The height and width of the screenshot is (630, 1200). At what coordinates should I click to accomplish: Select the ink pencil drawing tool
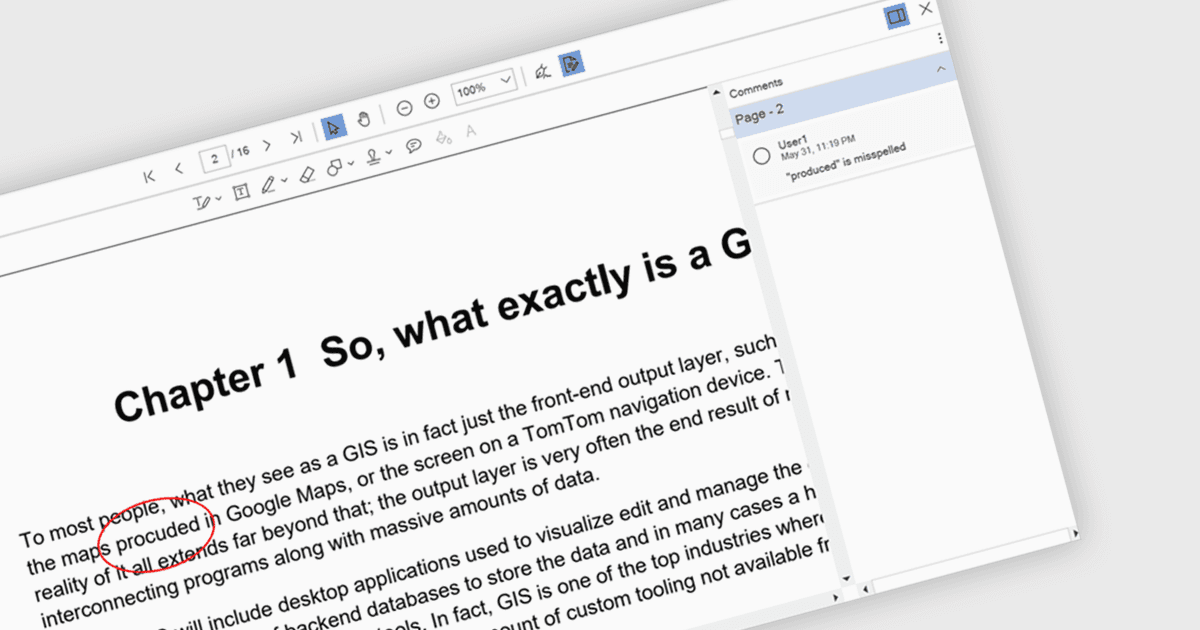click(267, 185)
